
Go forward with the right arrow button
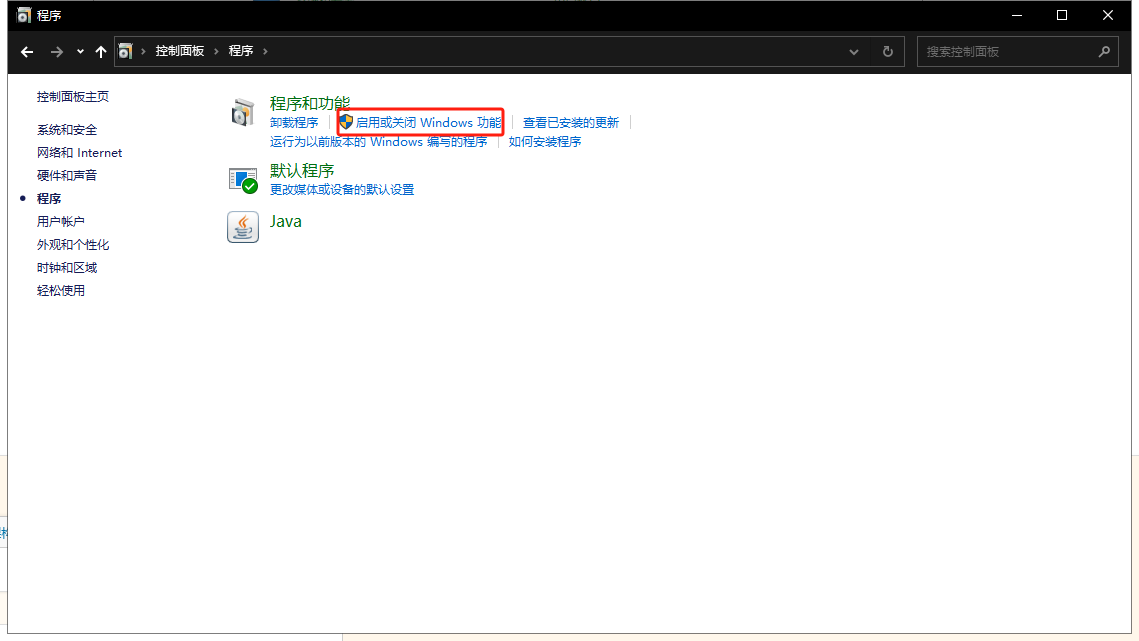tap(57, 52)
